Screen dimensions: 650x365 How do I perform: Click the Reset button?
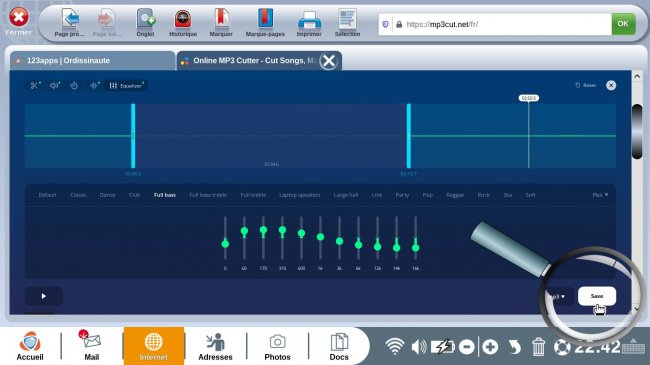[585, 85]
